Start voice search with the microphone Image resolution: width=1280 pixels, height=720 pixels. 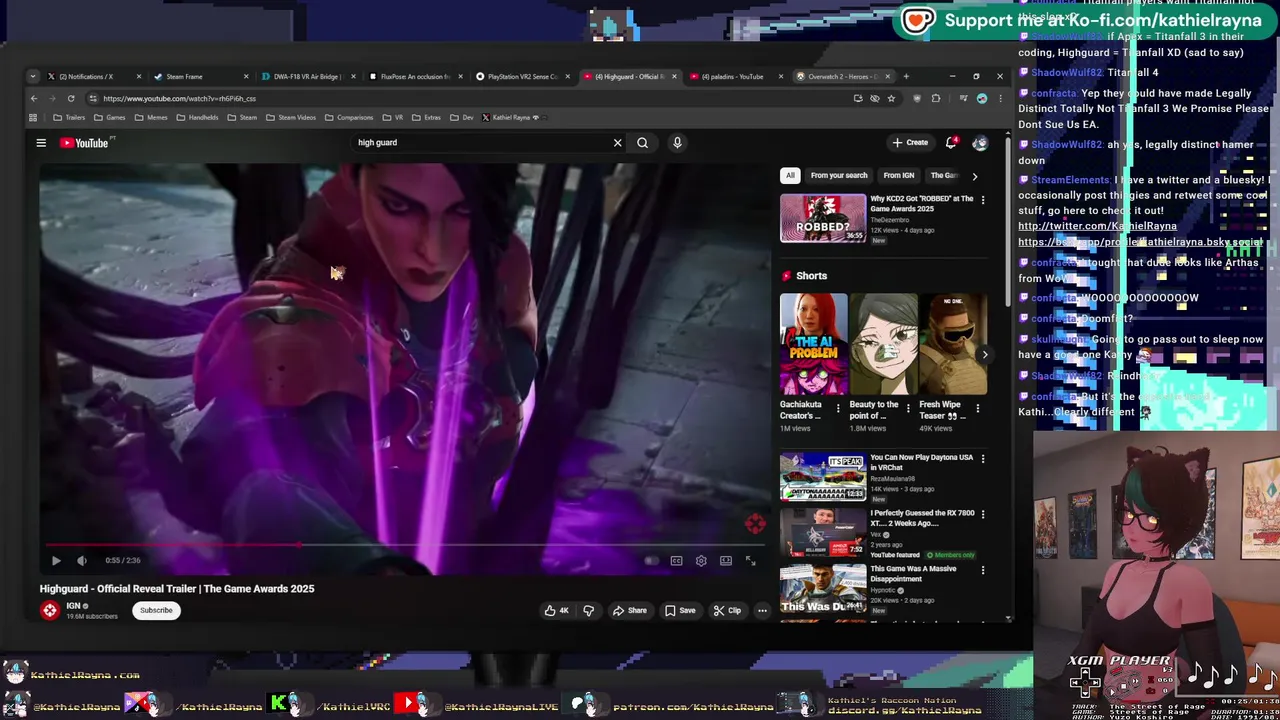point(677,143)
